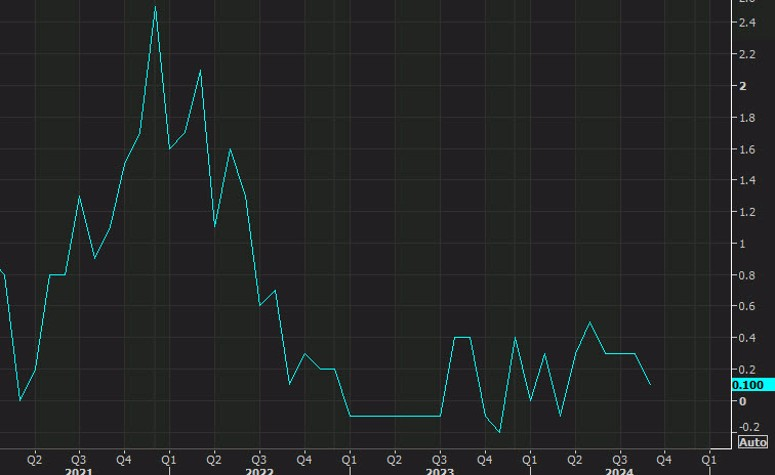This screenshot has height=475, width=775.
Task: Click the 2022 year label
Action: point(259,471)
